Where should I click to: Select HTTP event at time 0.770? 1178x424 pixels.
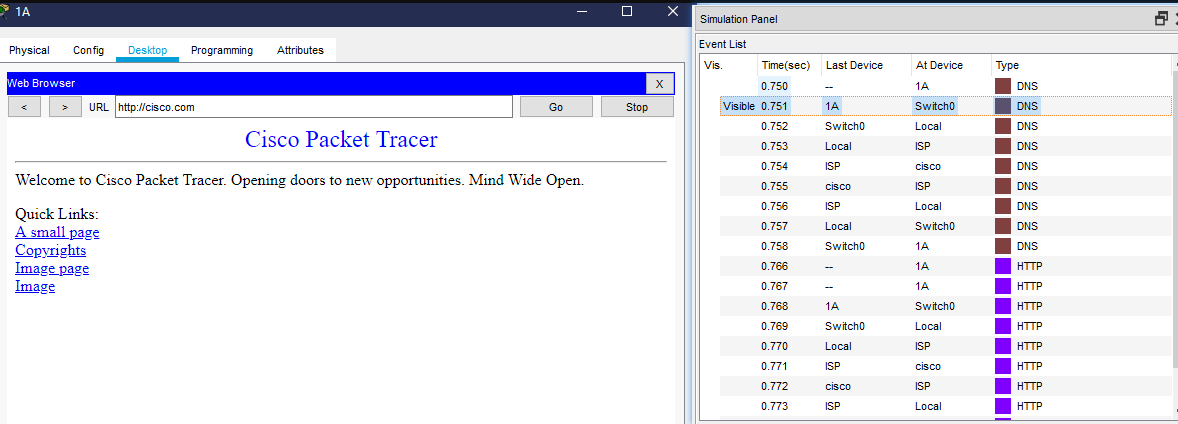coord(945,346)
